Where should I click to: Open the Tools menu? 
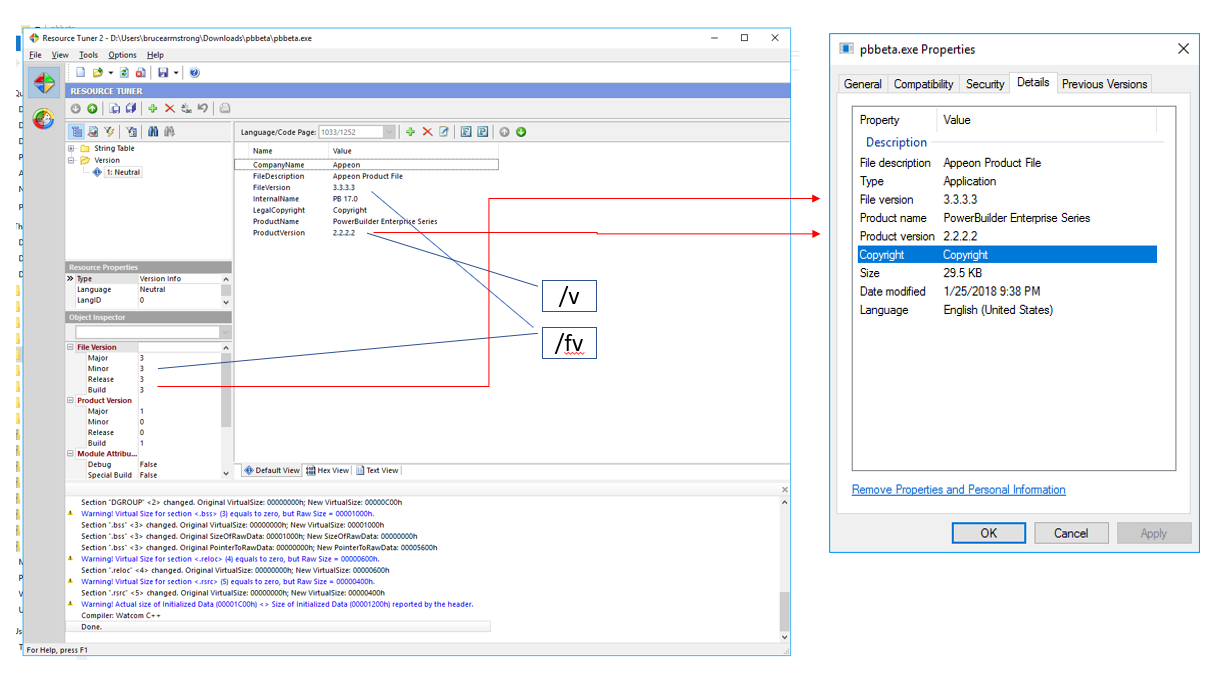click(x=89, y=55)
